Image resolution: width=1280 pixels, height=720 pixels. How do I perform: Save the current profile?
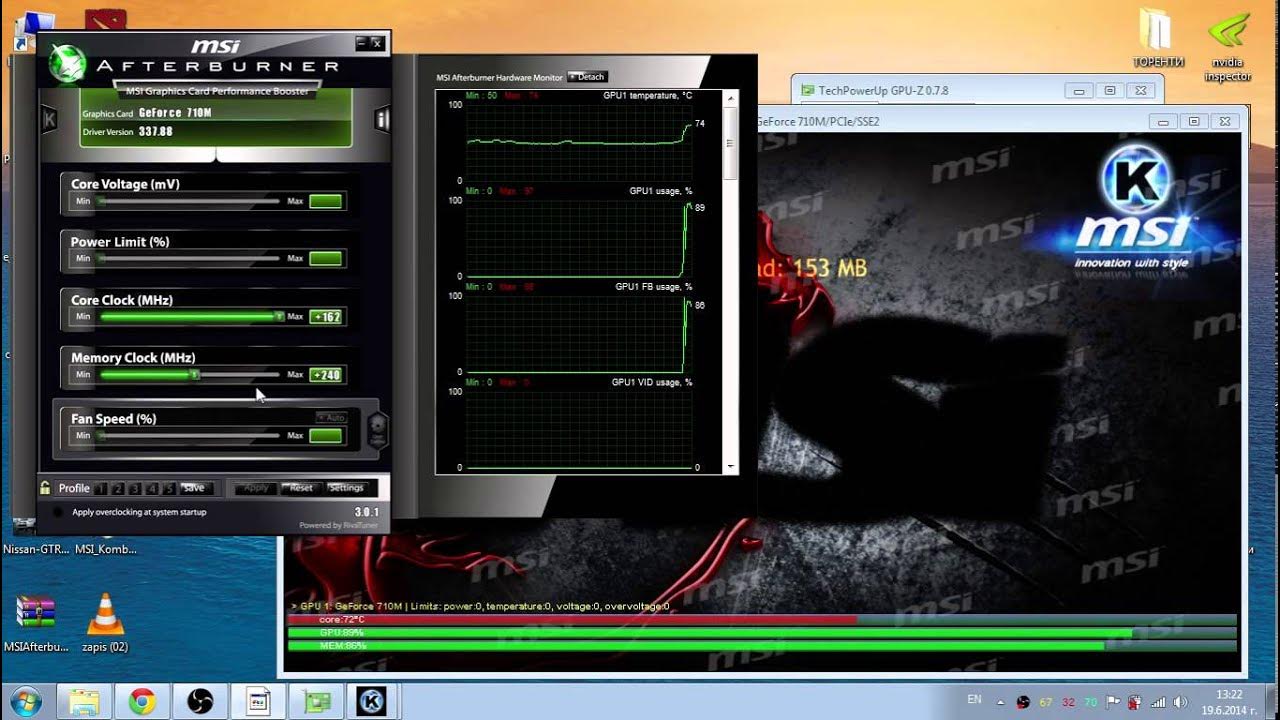[x=194, y=488]
